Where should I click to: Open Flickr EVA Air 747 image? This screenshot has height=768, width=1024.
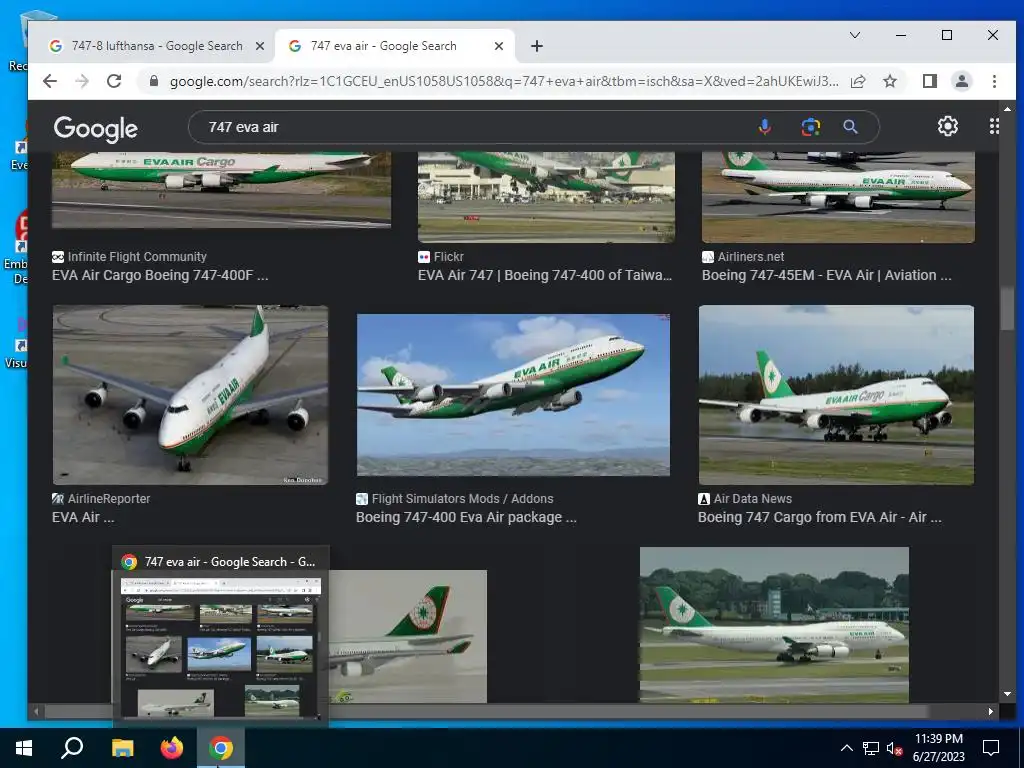click(x=546, y=197)
